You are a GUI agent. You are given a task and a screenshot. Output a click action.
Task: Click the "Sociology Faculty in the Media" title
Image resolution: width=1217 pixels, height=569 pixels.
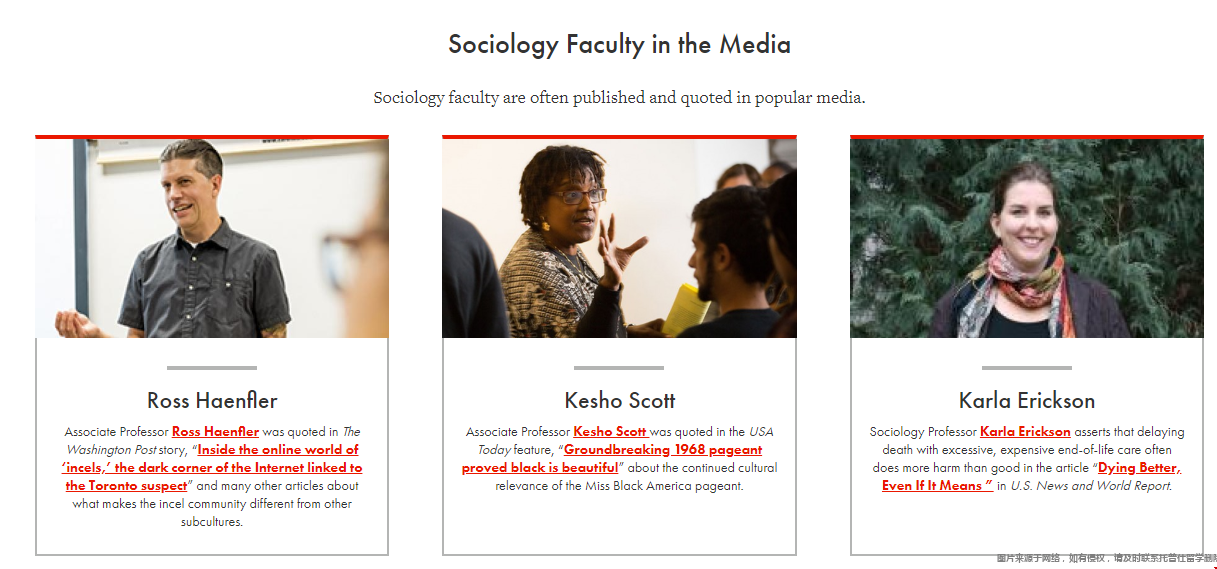point(619,45)
